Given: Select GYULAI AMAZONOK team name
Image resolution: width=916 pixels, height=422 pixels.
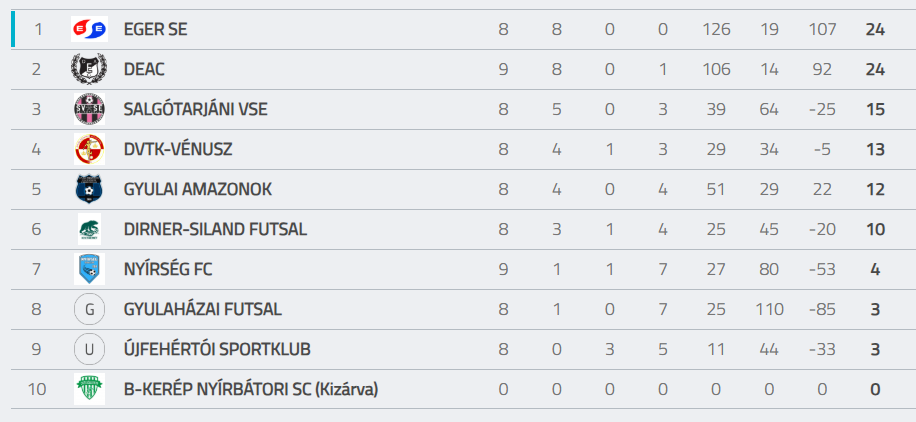Looking at the screenshot, I should 197,189.
